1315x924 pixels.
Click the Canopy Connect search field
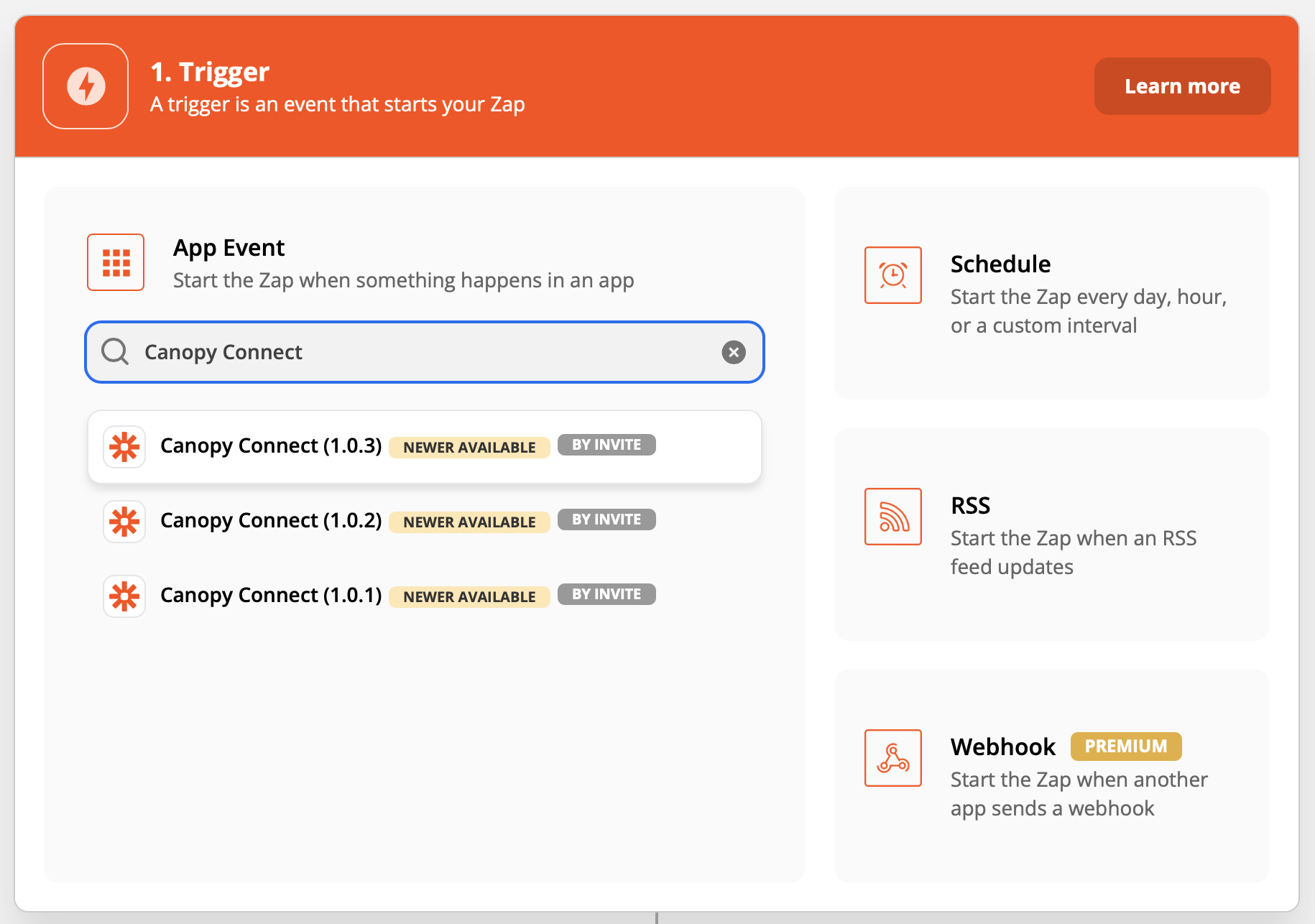click(424, 352)
